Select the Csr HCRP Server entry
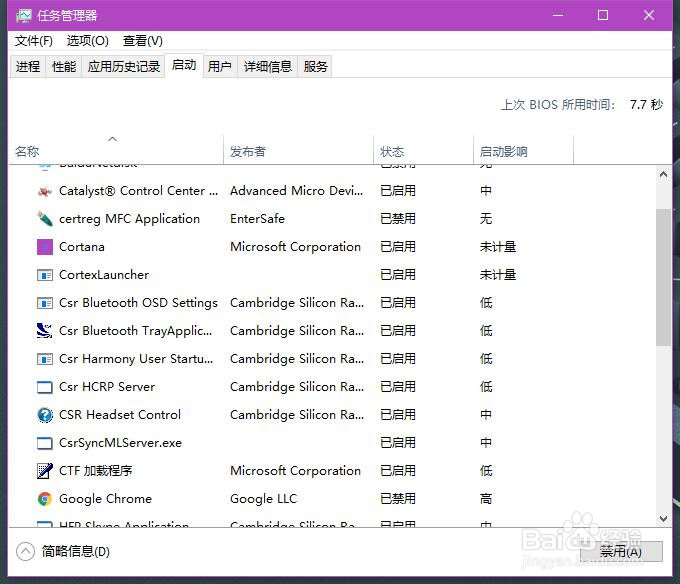 (107, 387)
